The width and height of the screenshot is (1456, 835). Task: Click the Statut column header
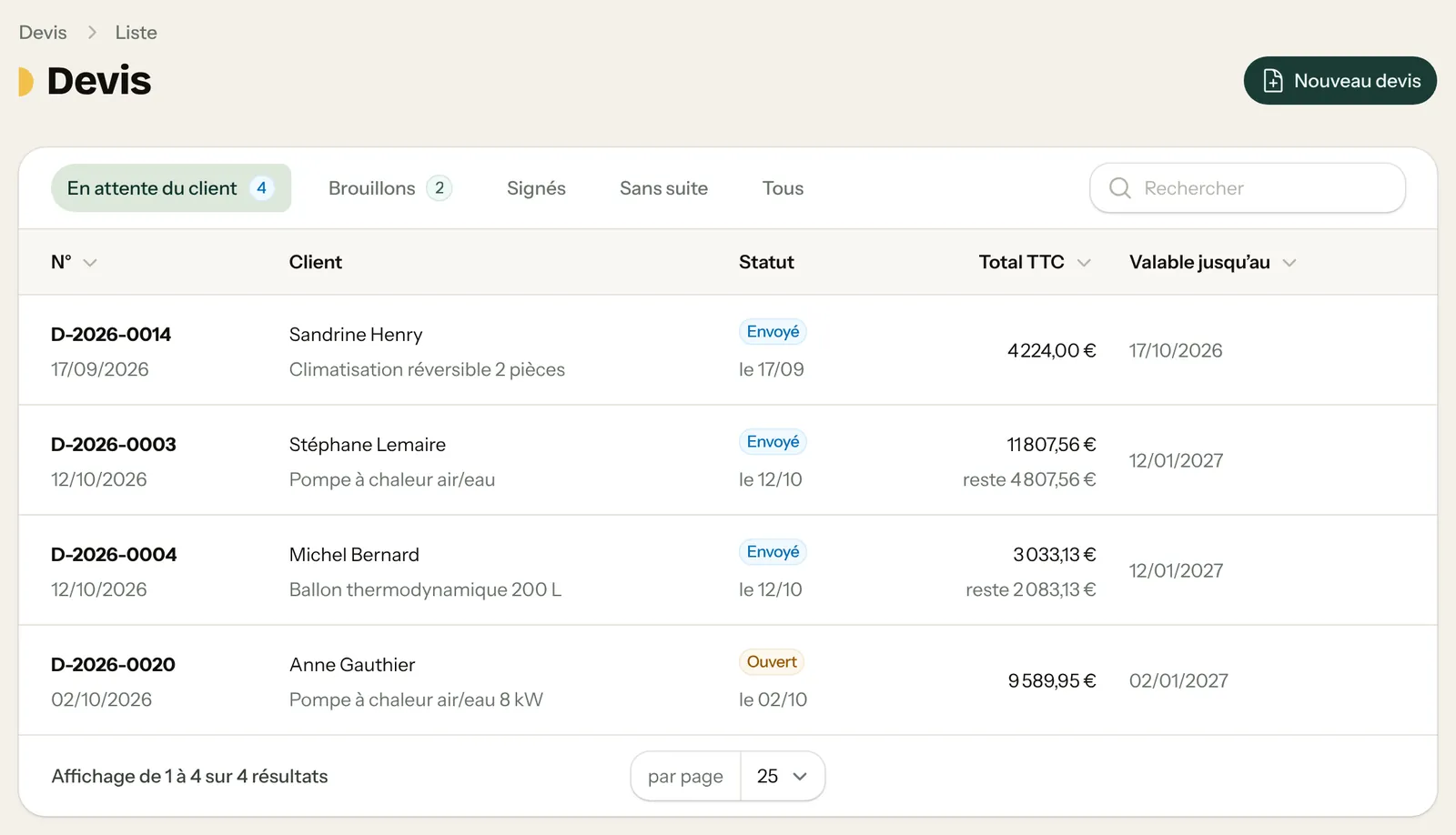[766, 262]
